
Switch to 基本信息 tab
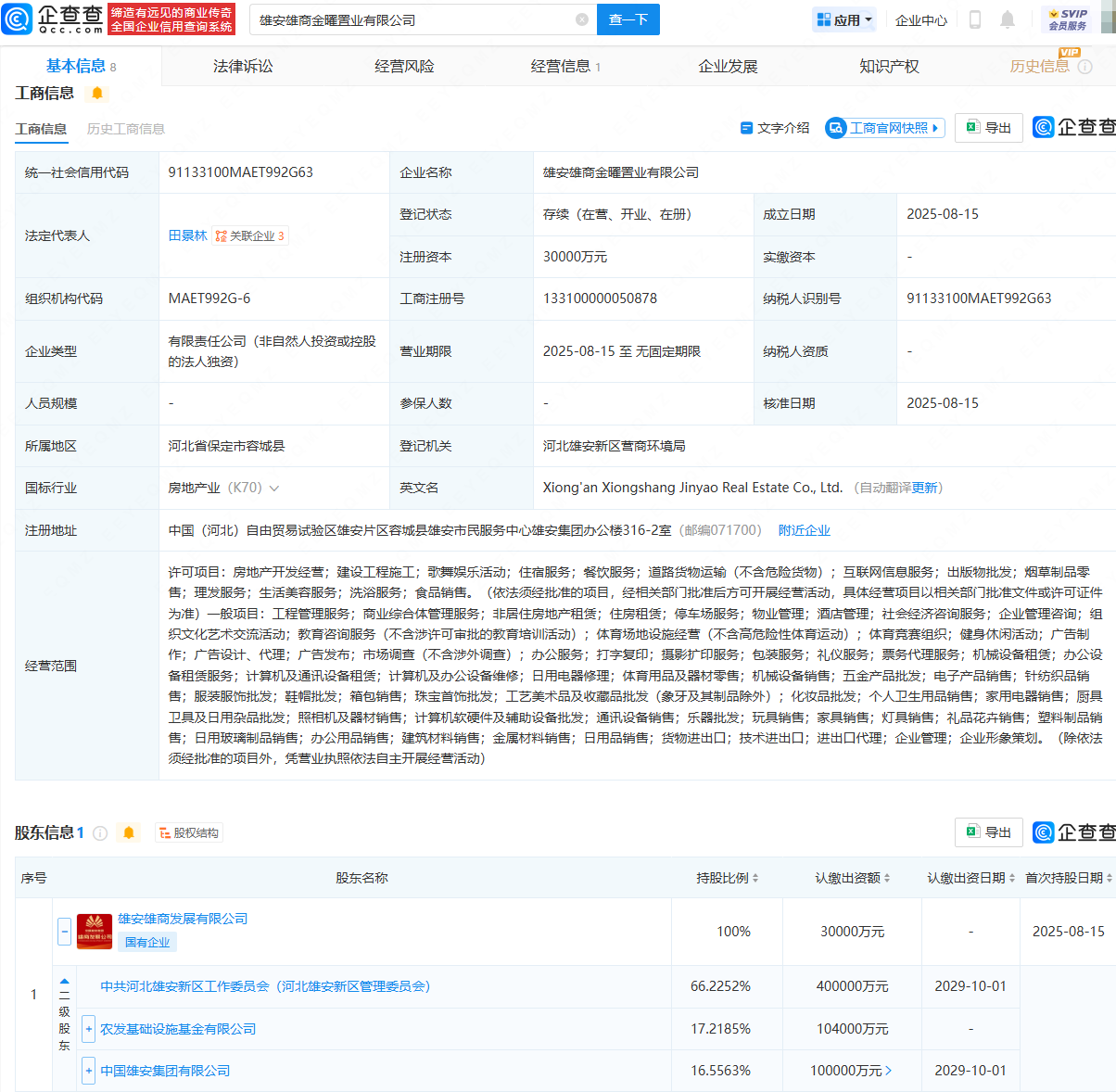[81, 66]
